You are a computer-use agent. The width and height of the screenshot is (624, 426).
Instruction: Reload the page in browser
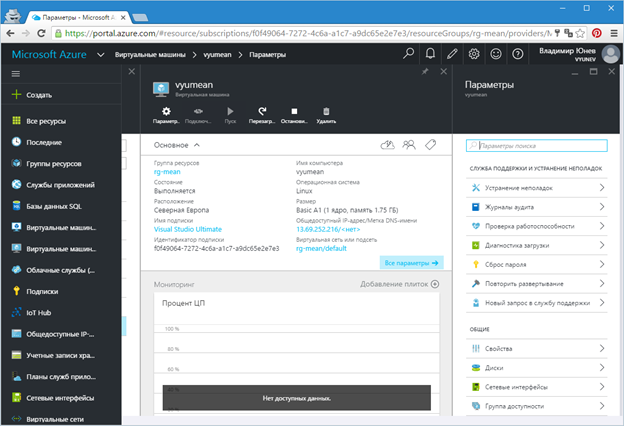coord(41,33)
